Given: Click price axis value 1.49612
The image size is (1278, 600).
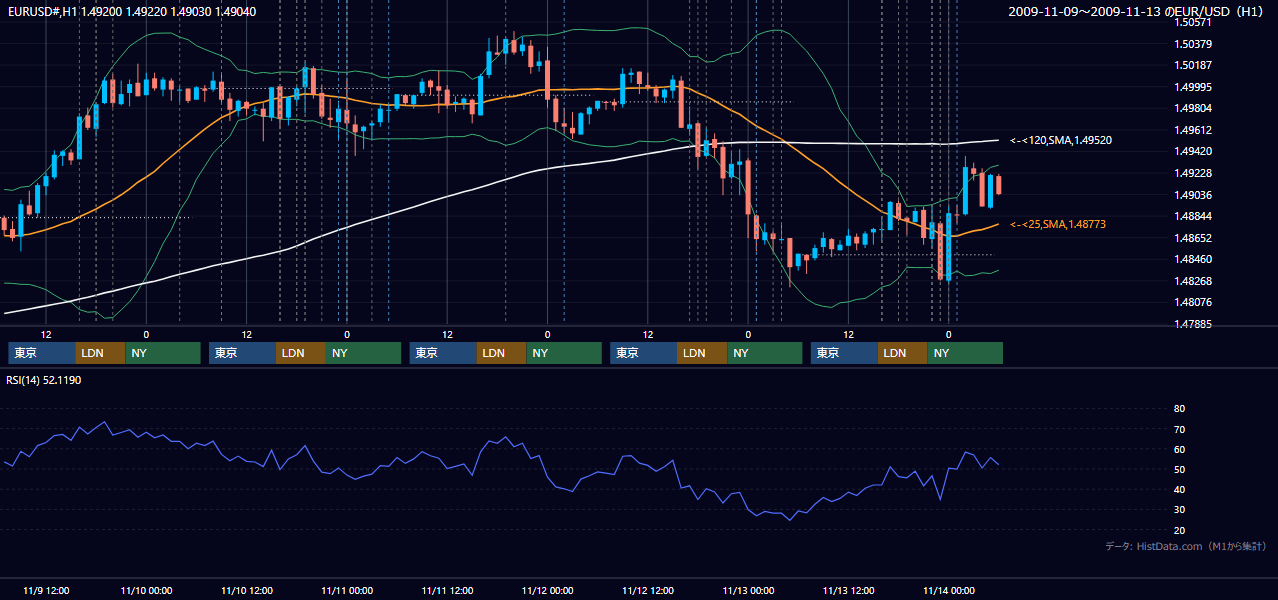Looking at the screenshot, I should (x=1193, y=130).
